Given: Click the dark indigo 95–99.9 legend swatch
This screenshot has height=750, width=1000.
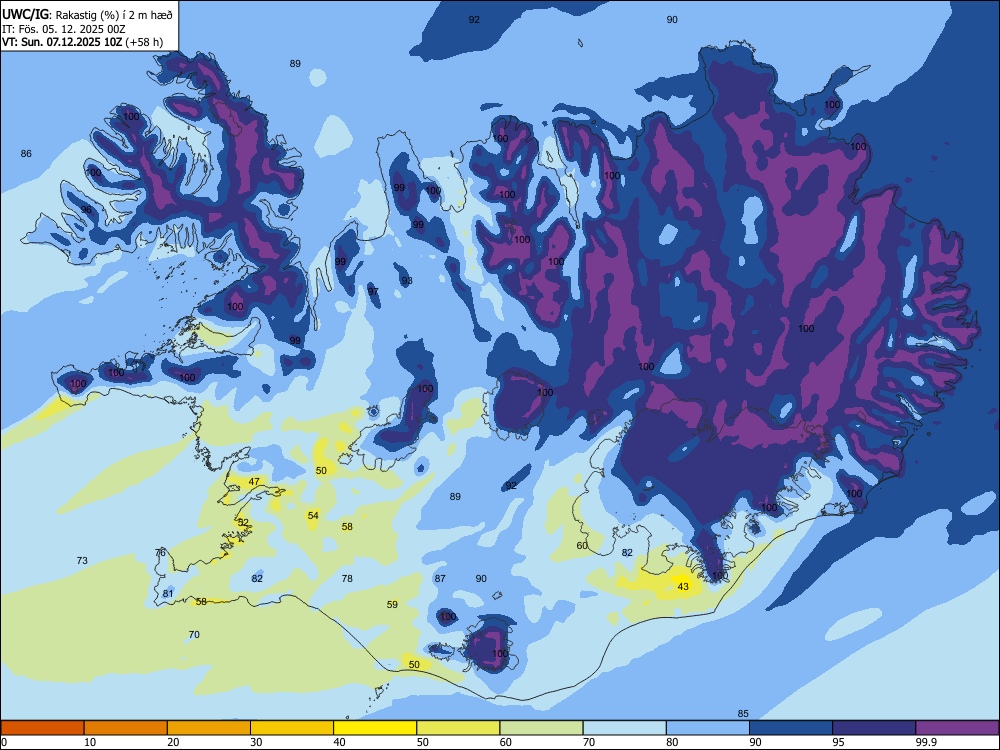Looking at the screenshot, I should (874, 728).
